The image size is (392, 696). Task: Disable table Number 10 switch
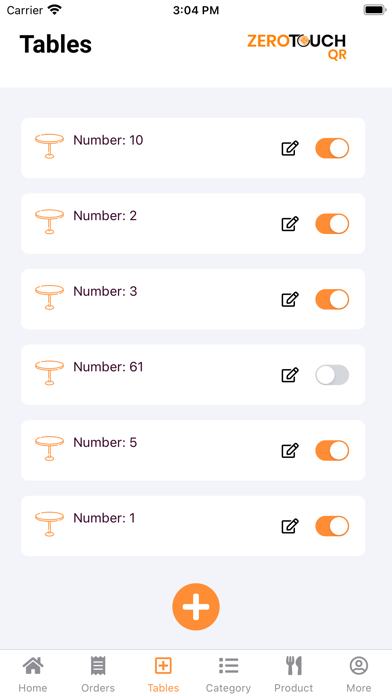pyautogui.click(x=332, y=148)
